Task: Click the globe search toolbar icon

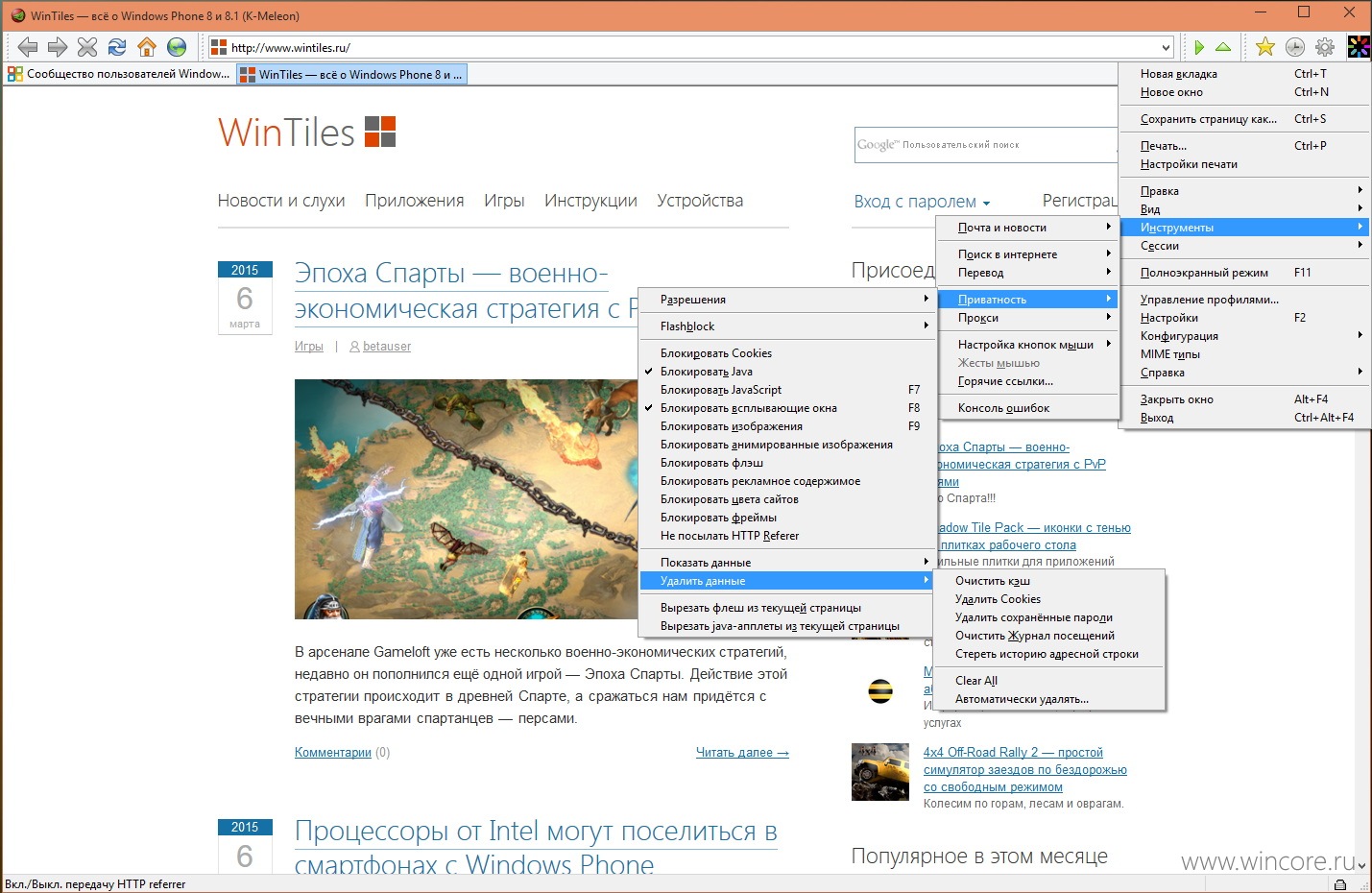Action: [x=177, y=47]
